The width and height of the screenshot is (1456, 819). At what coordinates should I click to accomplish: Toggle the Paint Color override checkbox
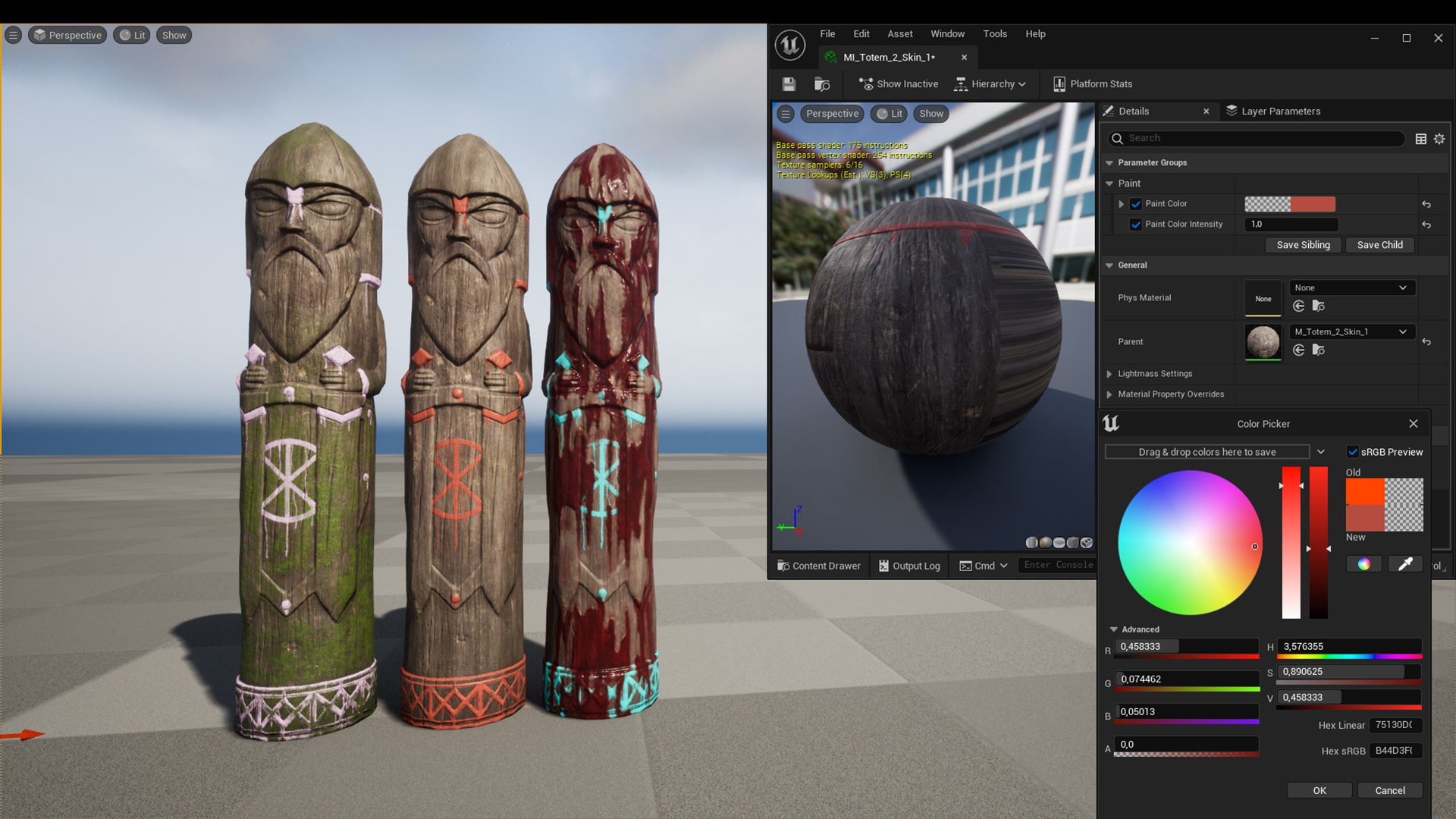(1135, 204)
